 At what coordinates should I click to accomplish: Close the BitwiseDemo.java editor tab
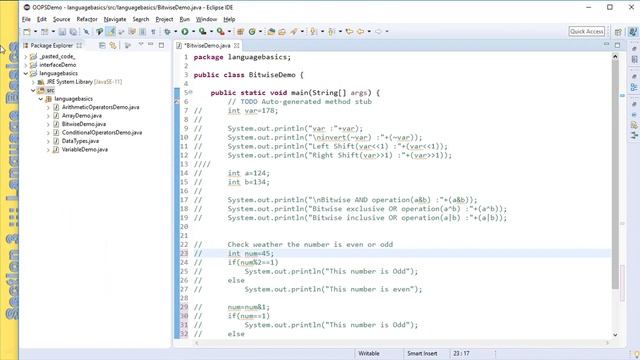pos(236,45)
